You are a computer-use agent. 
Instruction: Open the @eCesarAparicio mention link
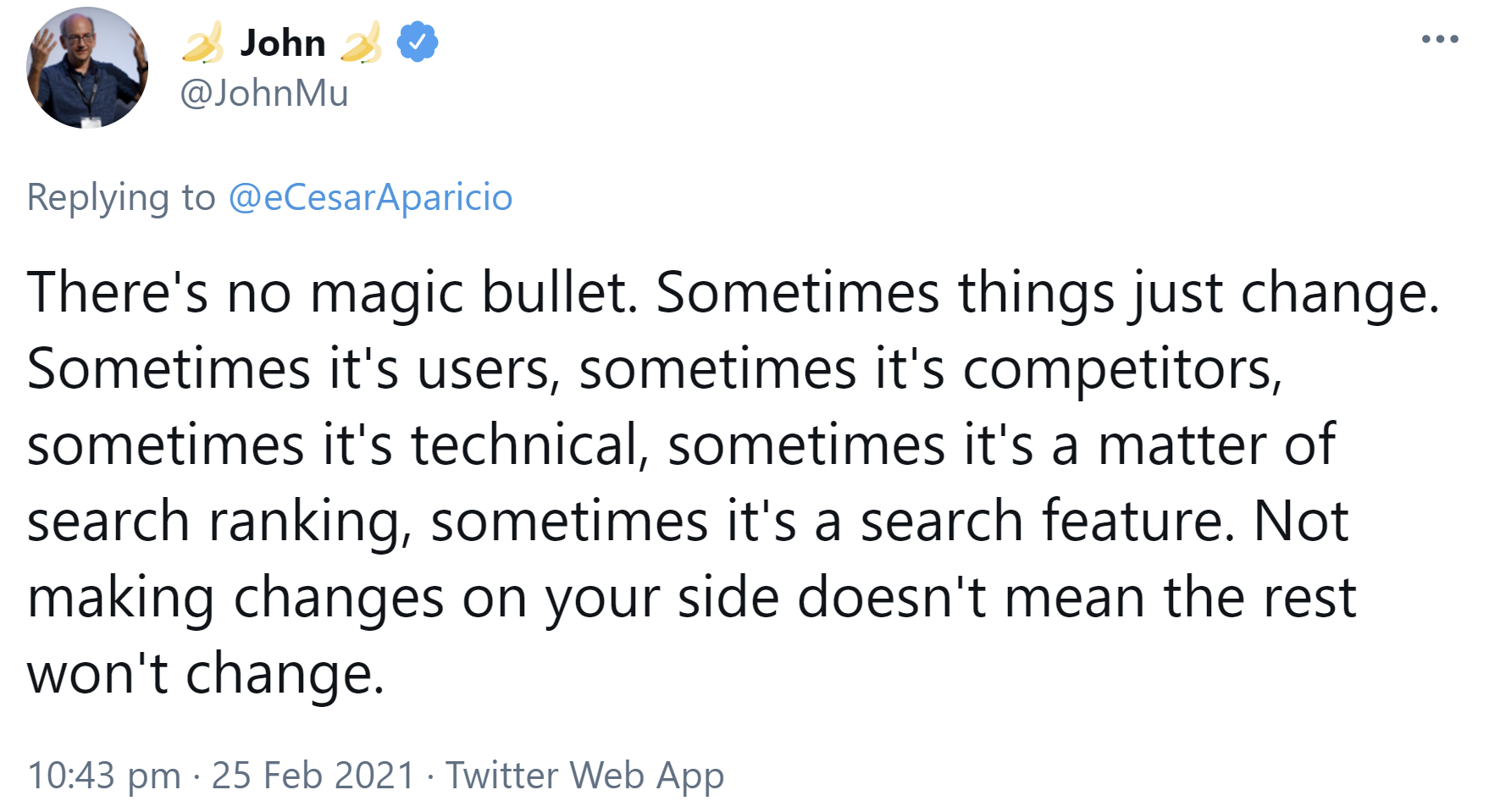(370, 197)
